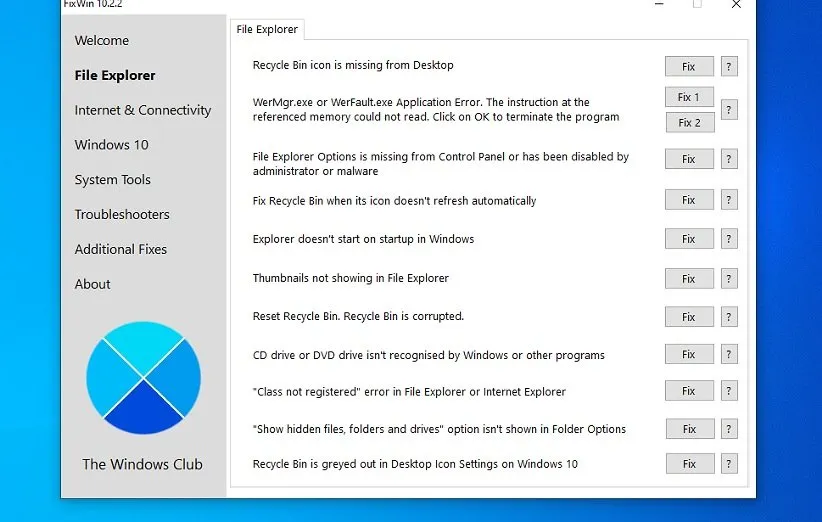Screen dimensions: 822x522
Task: Switch to System Tools in sidebar
Action: (112, 180)
